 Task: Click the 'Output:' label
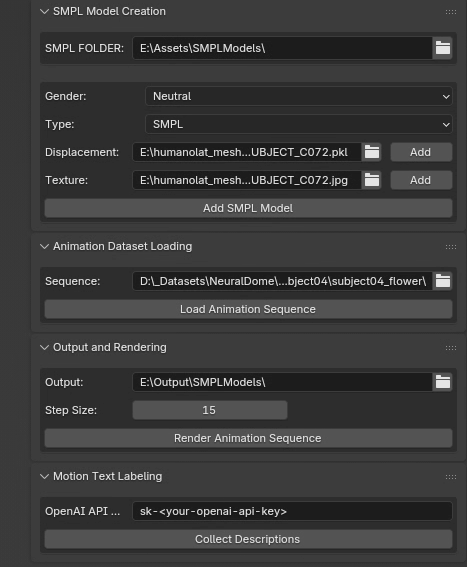[64, 382]
